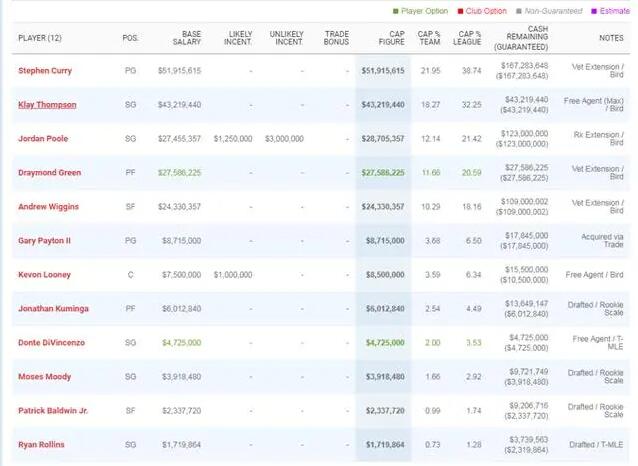Select Gary Payton II base salary $8,715,000
The width and height of the screenshot is (638, 466).
point(181,241)
